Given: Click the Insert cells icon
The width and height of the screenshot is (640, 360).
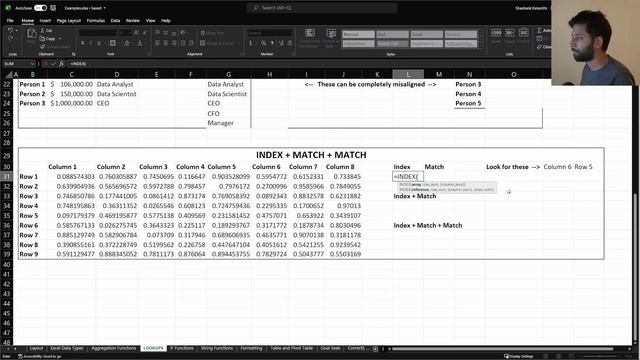Looking at the screenshot, I should pyautogui.click(x=496, y=33).
